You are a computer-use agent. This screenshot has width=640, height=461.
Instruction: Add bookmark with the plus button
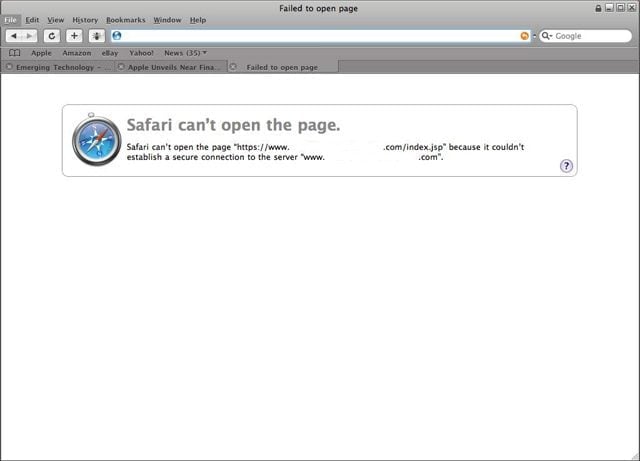pos(74,36)
